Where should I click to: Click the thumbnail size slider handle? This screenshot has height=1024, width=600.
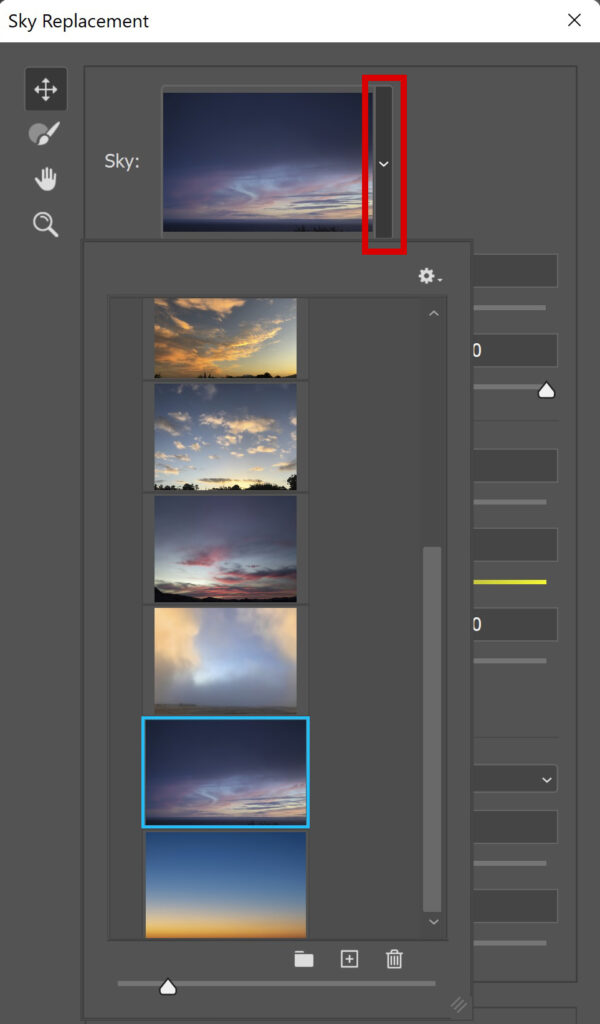(x=168, y=986)
